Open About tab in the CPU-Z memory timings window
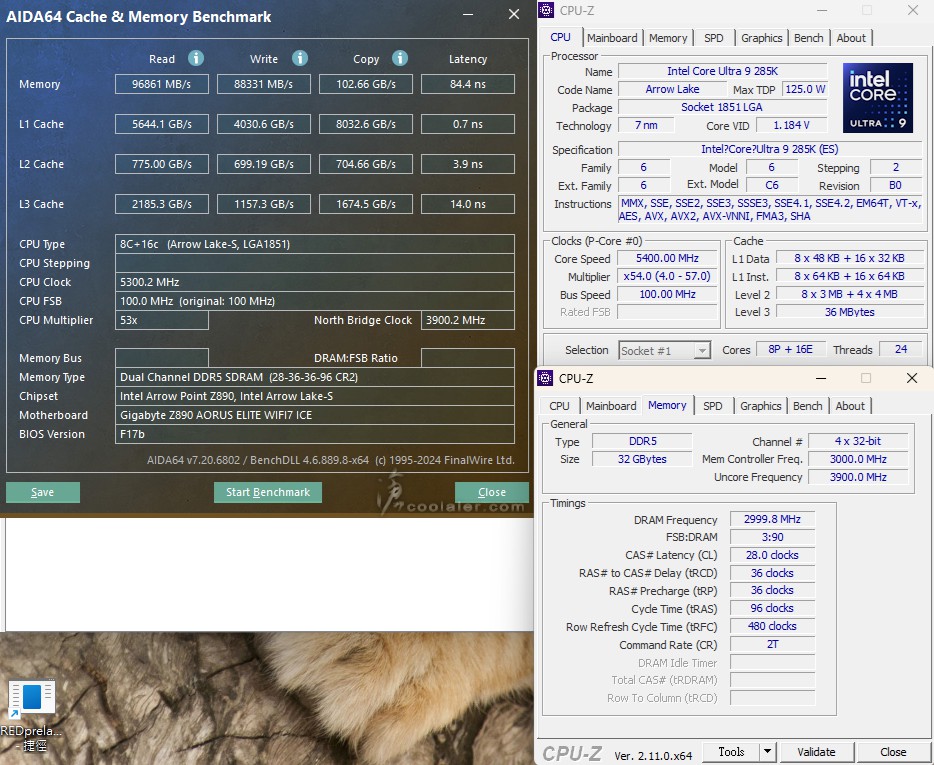The image size is (934, 765). 850,406
